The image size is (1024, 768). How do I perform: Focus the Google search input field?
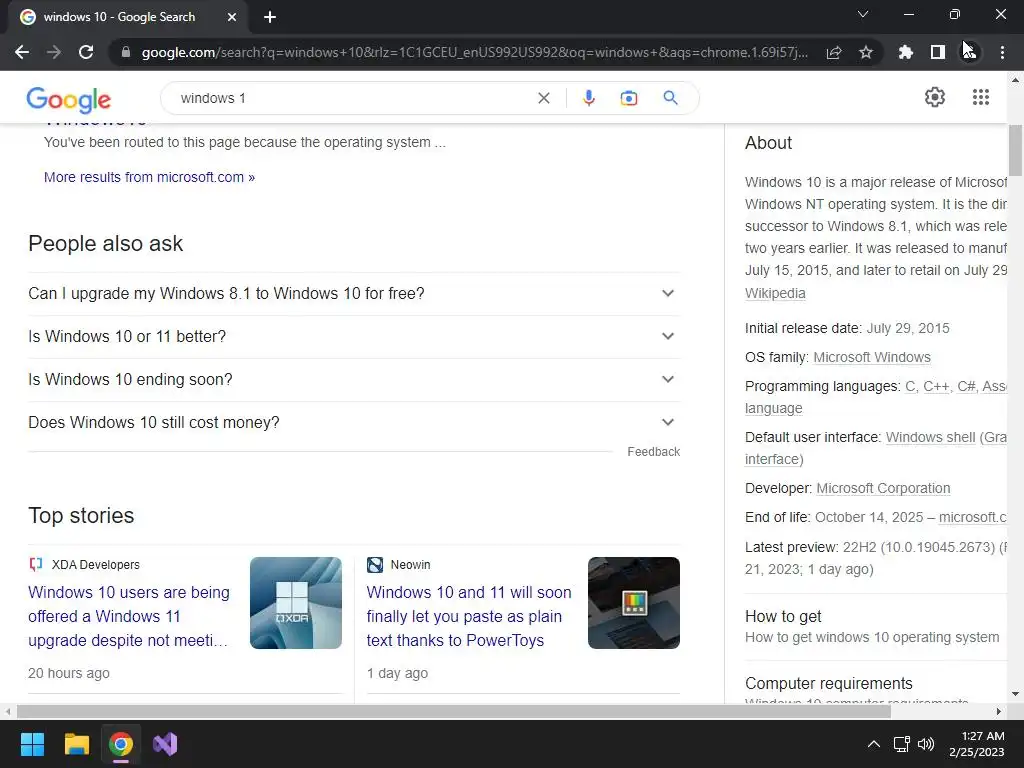click(353, 98)
